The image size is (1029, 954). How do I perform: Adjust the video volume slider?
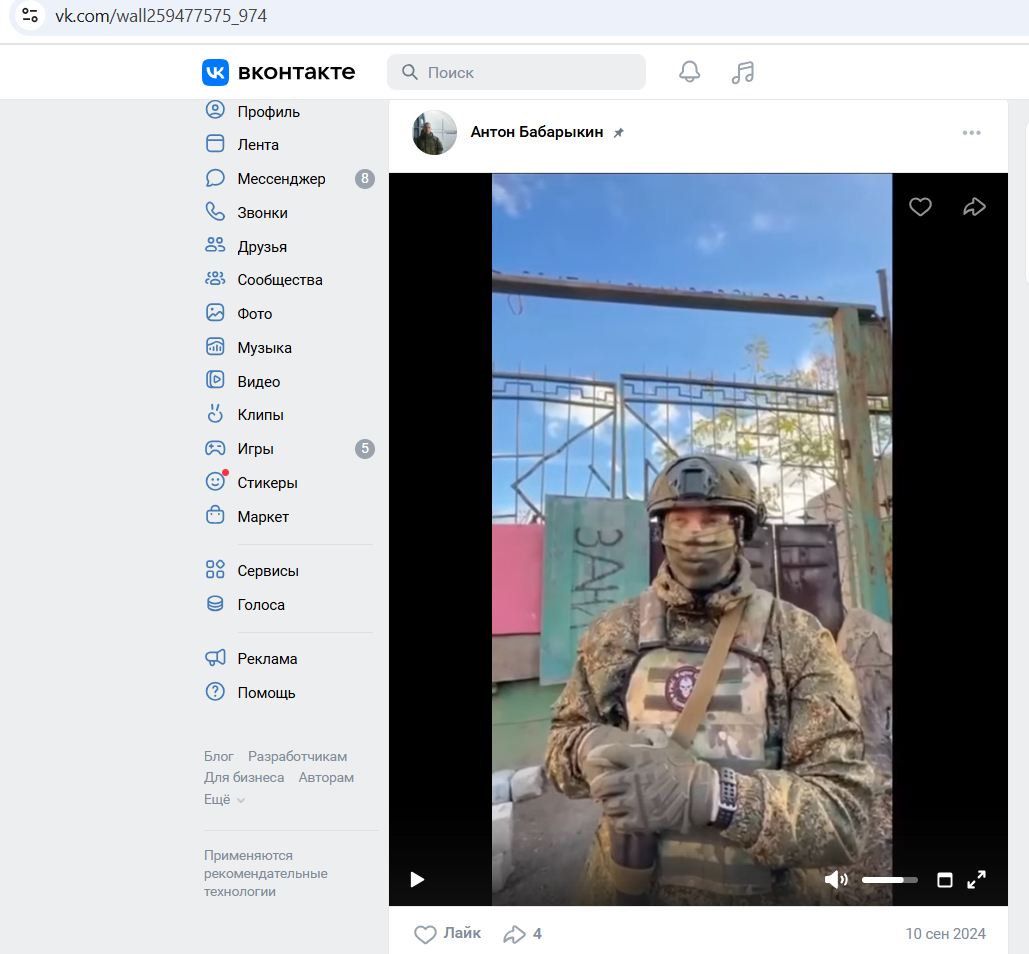click(x=889, y=880)
